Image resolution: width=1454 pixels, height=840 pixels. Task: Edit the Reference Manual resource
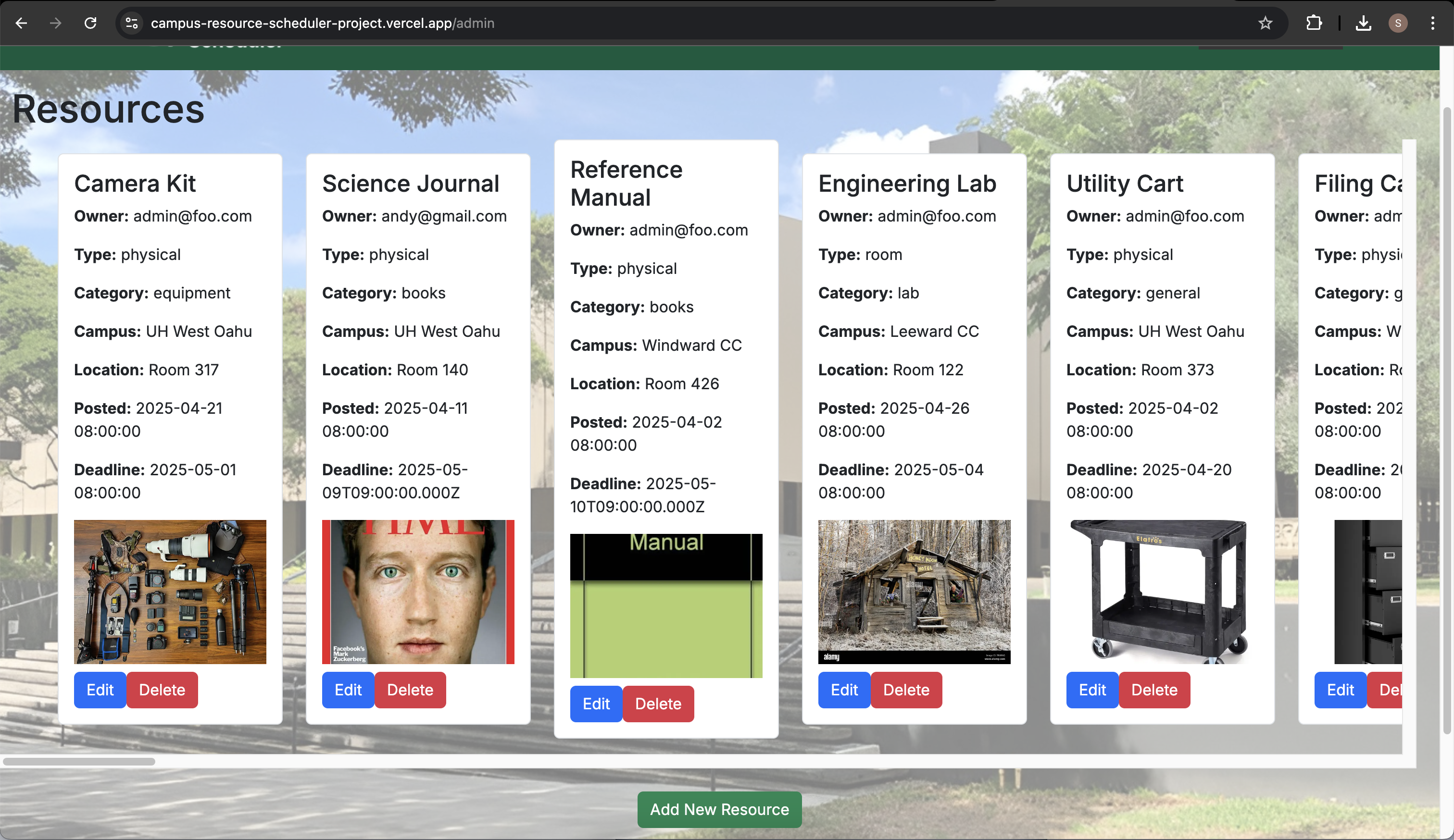click(x=596, y=704)
